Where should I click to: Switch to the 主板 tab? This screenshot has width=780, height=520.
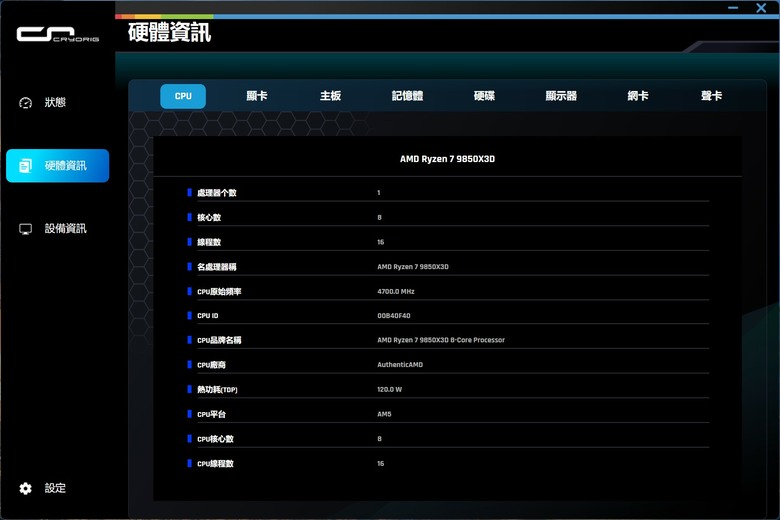point(330,96)
